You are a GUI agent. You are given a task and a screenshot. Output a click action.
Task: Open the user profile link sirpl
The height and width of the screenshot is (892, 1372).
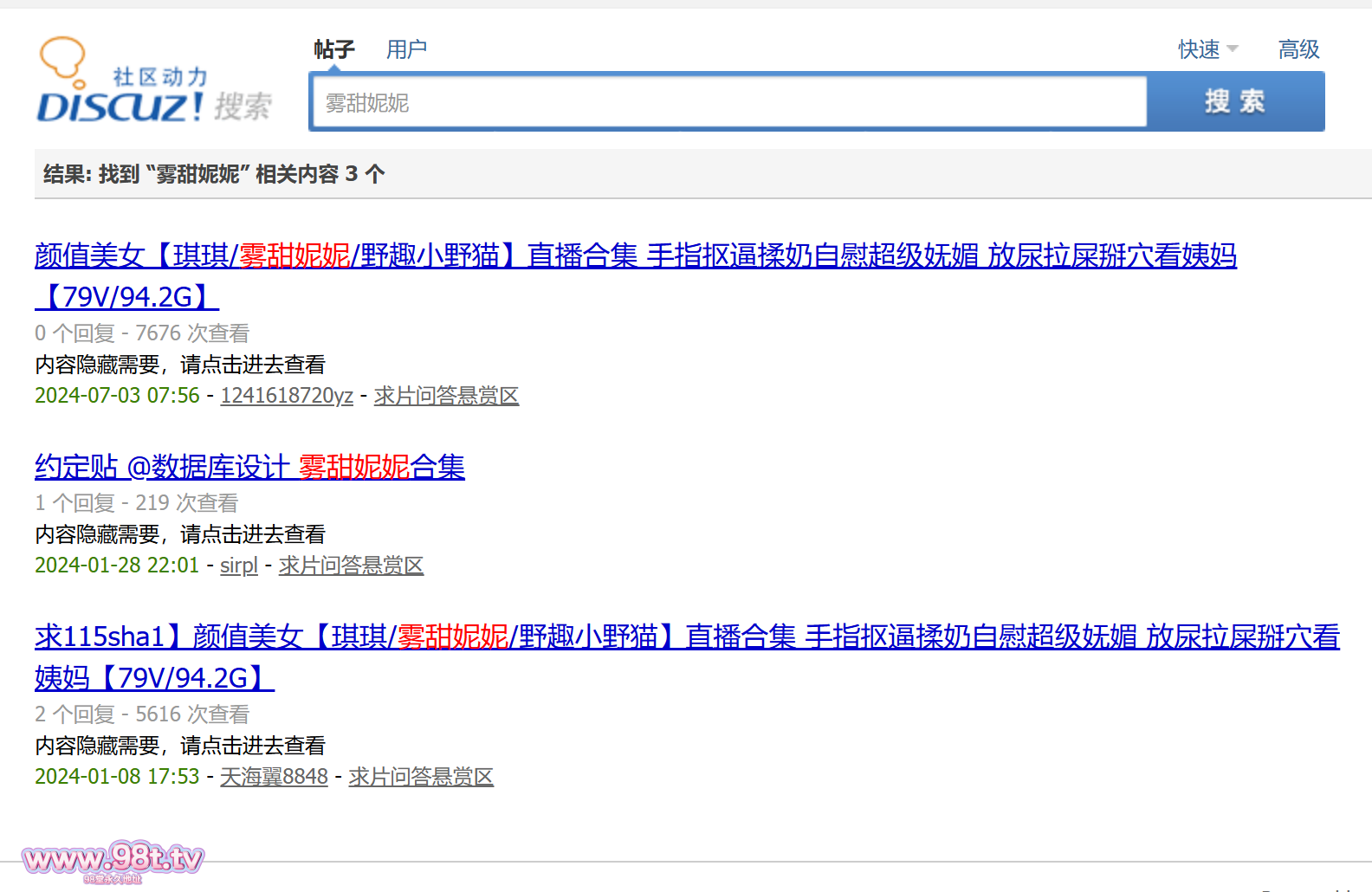tap(239, 566)
